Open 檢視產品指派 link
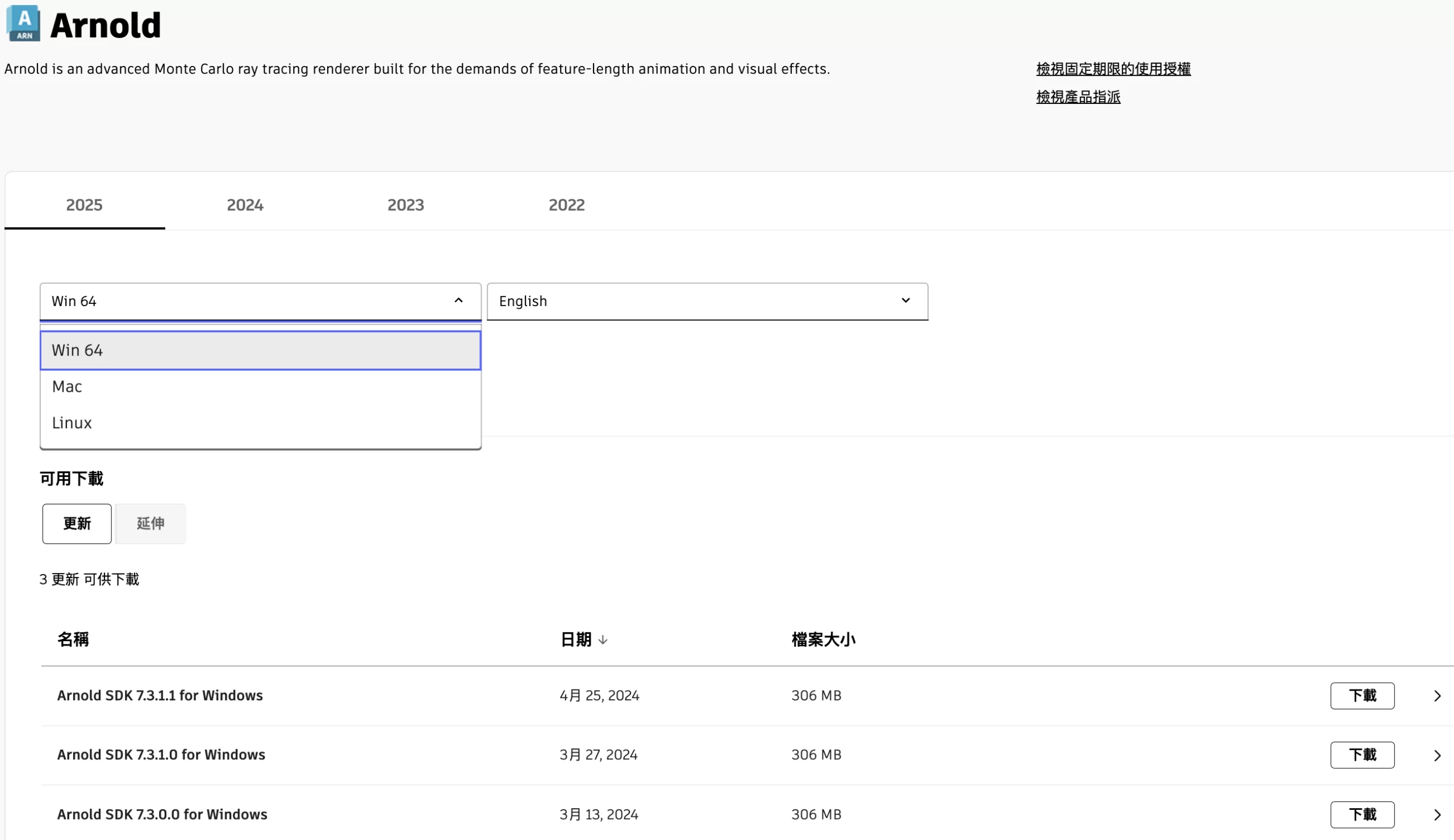 [1078, 97]
